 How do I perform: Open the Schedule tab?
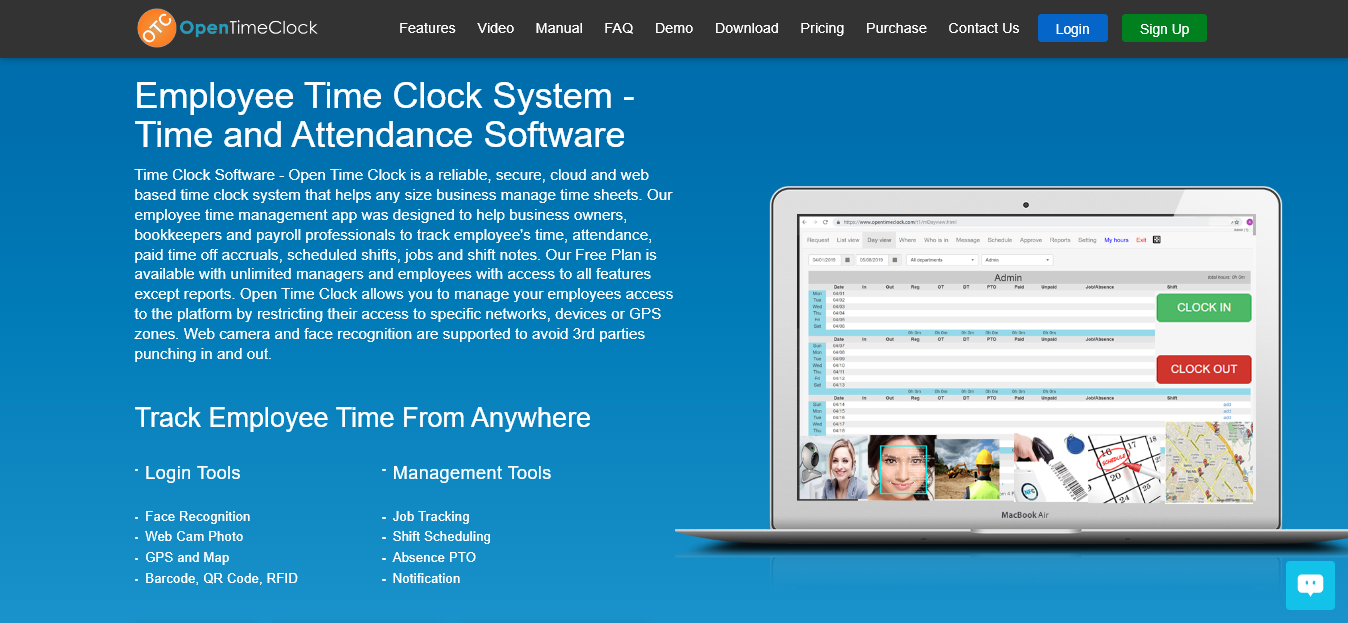(1000, 240)
